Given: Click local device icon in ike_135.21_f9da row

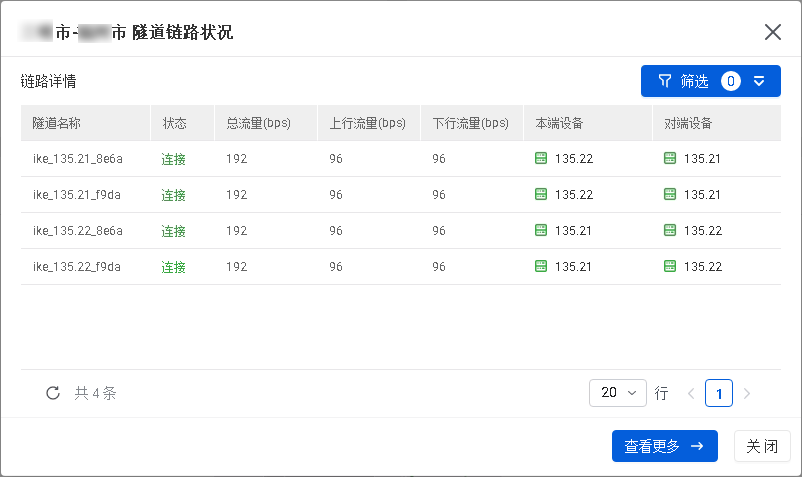Looking at the screenshot, I should tap(541, 195).
